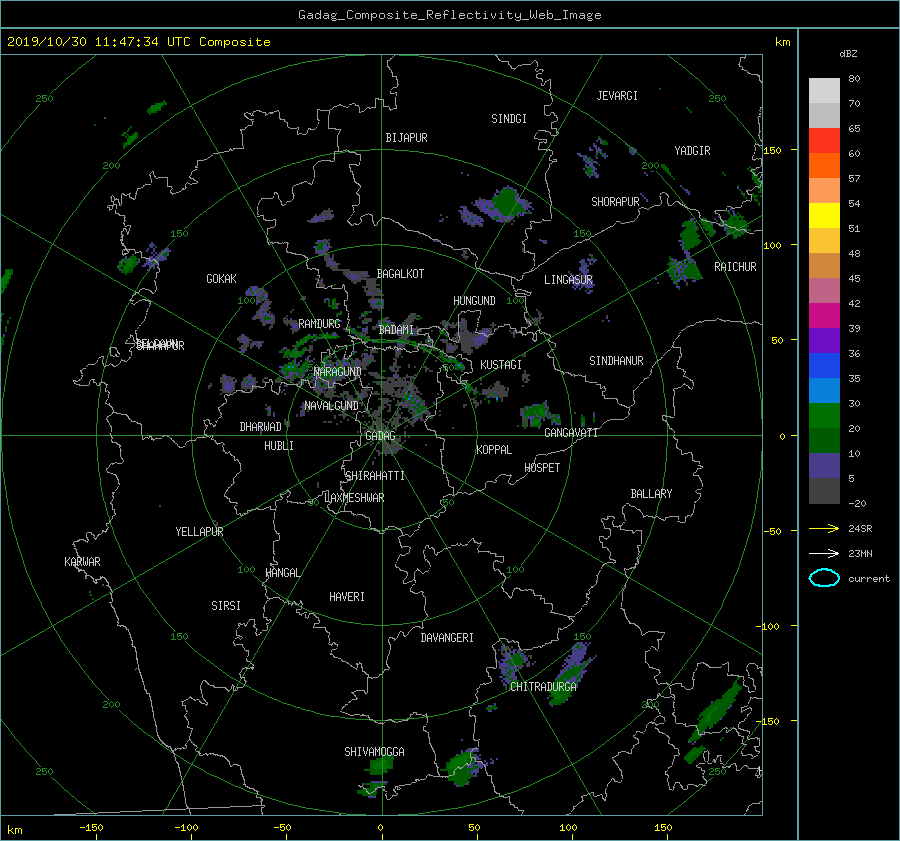Click the -150 bottom axis tick label

click(91, 828)
